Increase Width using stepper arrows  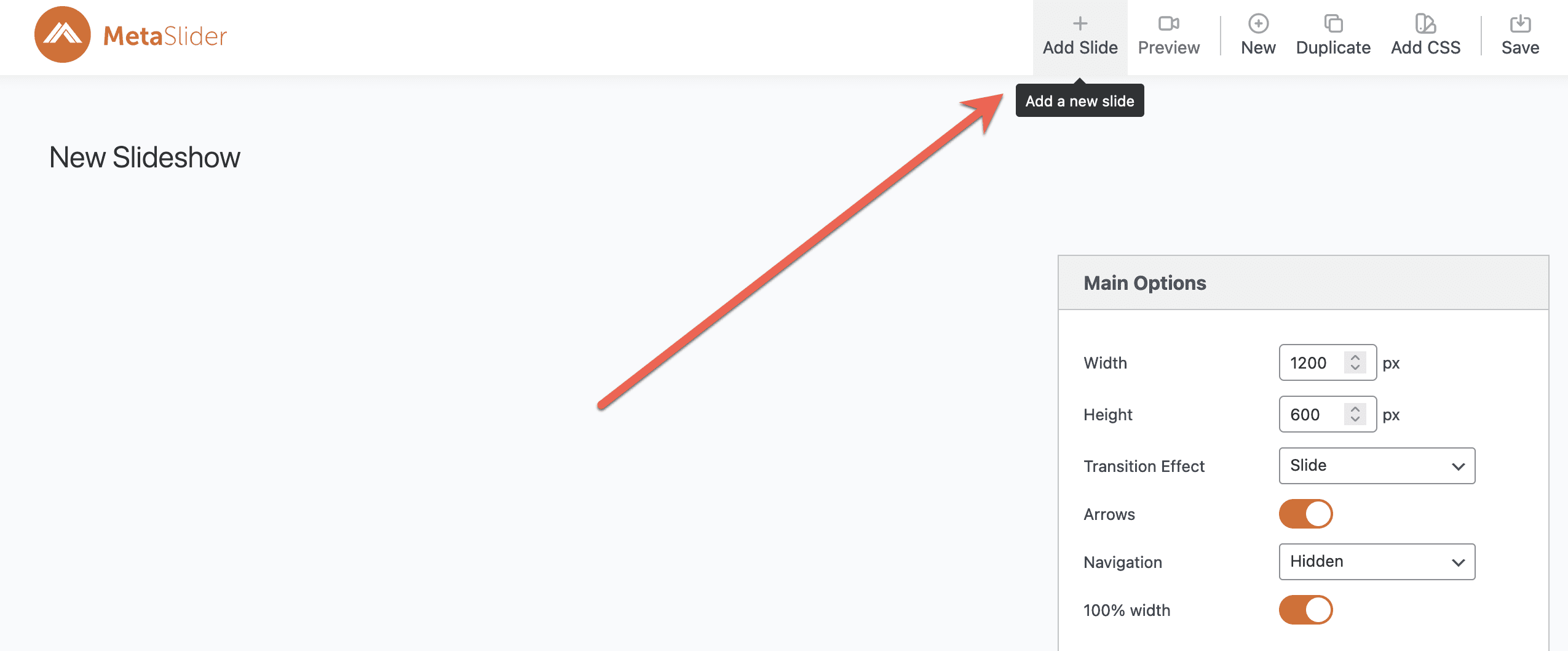pos(1355,357)
